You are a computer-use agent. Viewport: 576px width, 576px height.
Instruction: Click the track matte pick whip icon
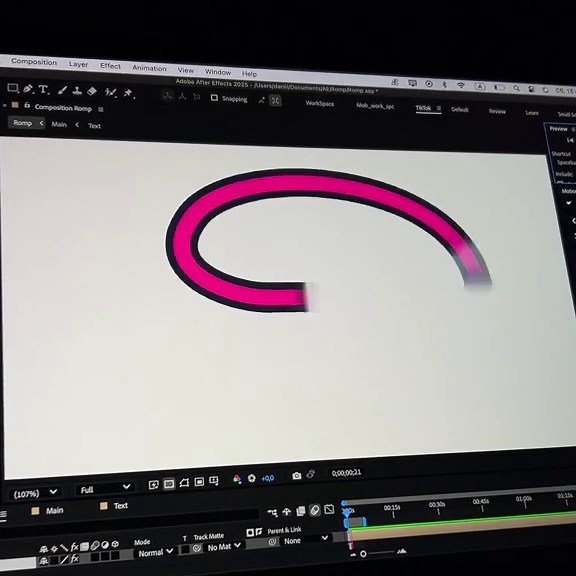pos(197,548)
